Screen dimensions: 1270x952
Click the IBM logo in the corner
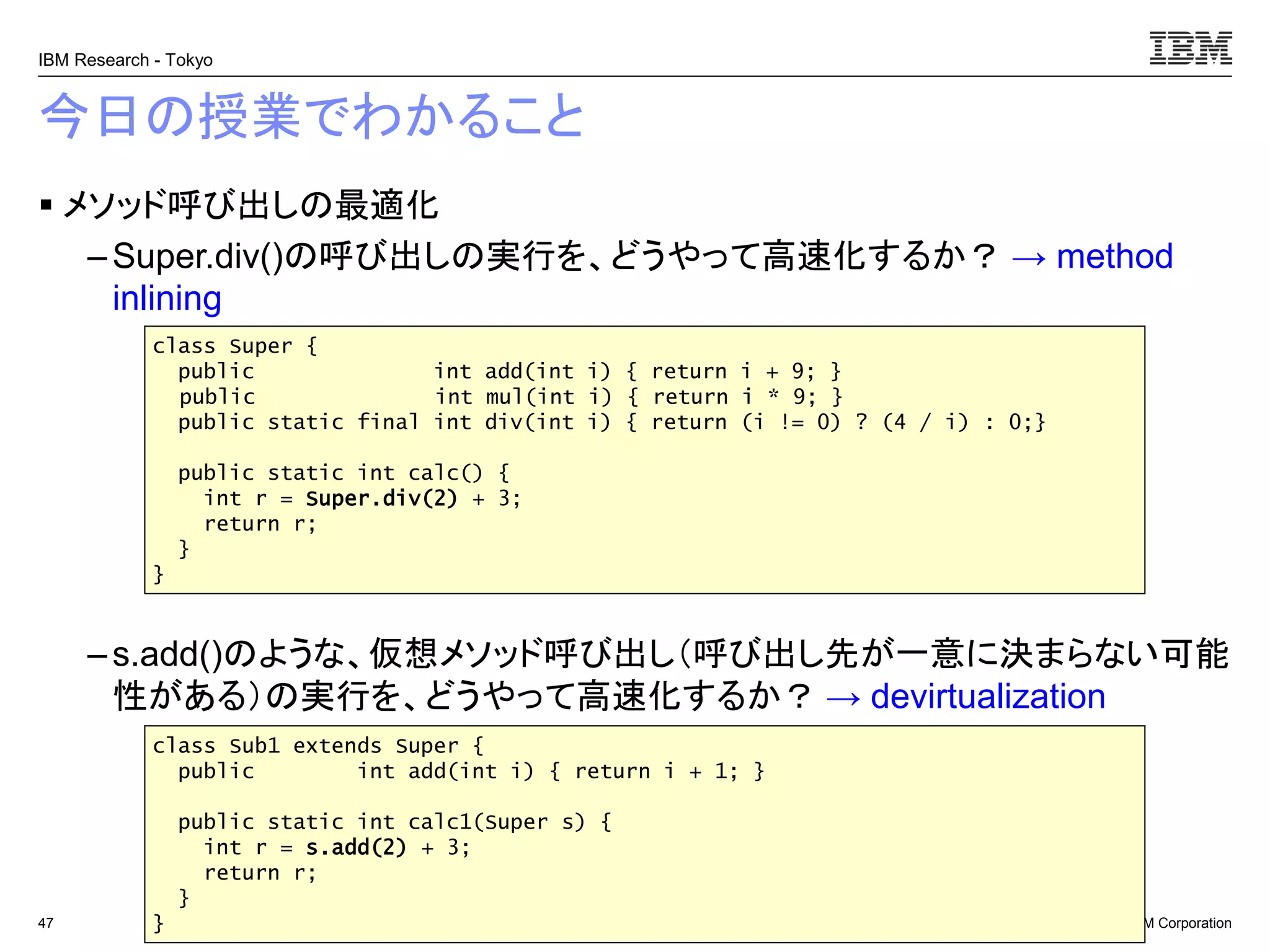(x=1191, y=48)
